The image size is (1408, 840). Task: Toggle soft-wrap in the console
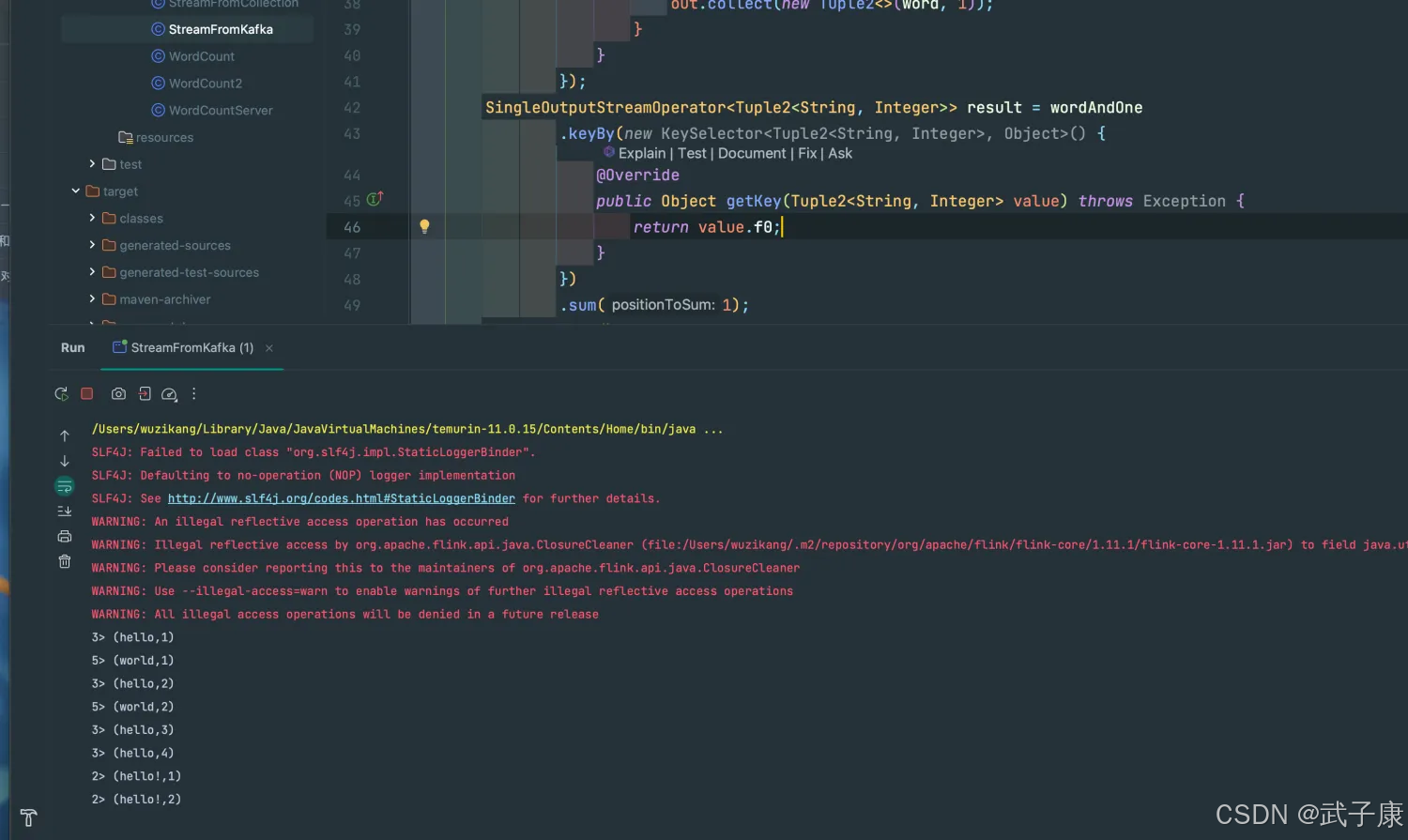point(65,486)
